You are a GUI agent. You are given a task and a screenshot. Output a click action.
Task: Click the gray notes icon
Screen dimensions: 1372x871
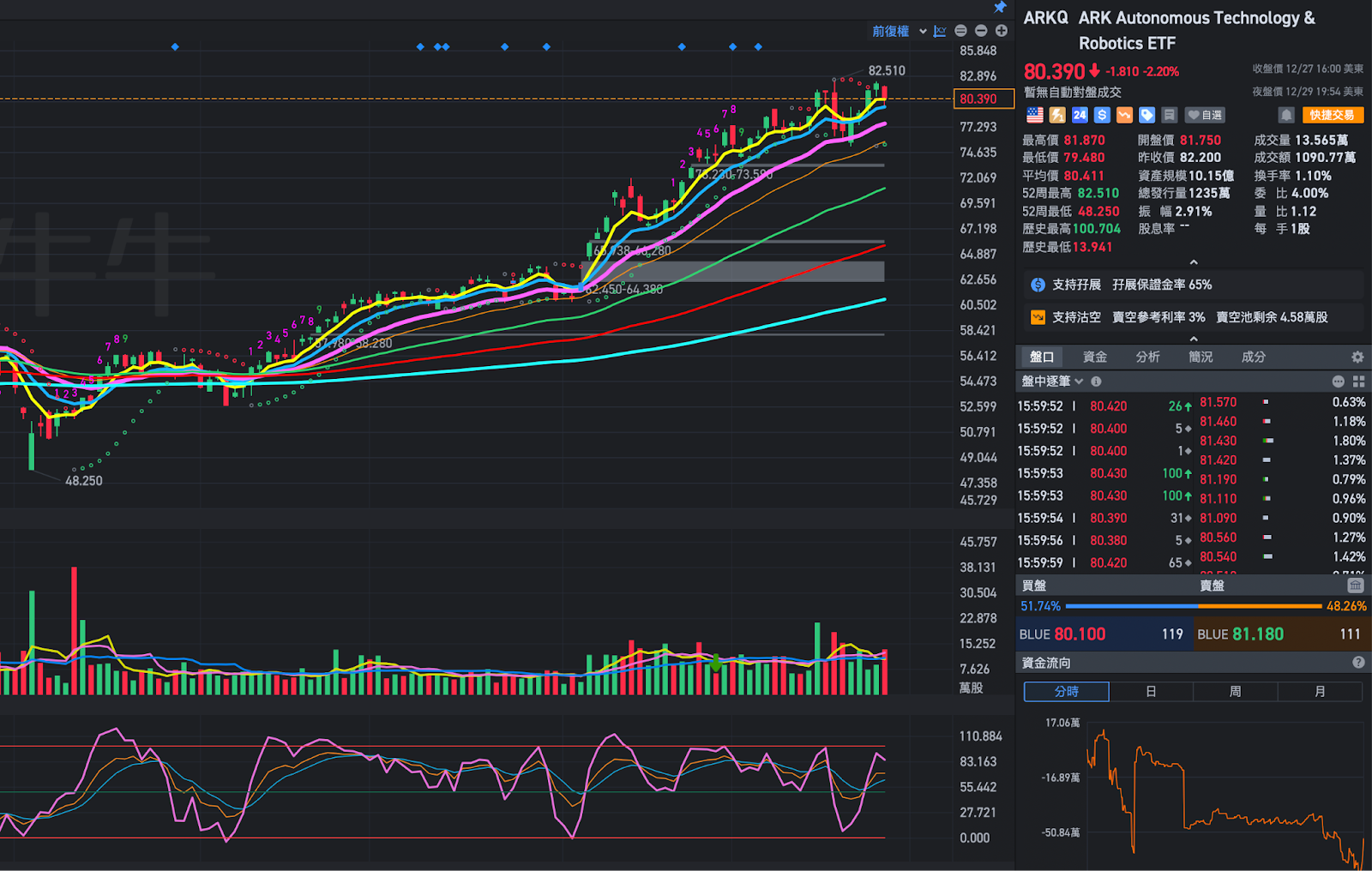tap(1169, 115)
